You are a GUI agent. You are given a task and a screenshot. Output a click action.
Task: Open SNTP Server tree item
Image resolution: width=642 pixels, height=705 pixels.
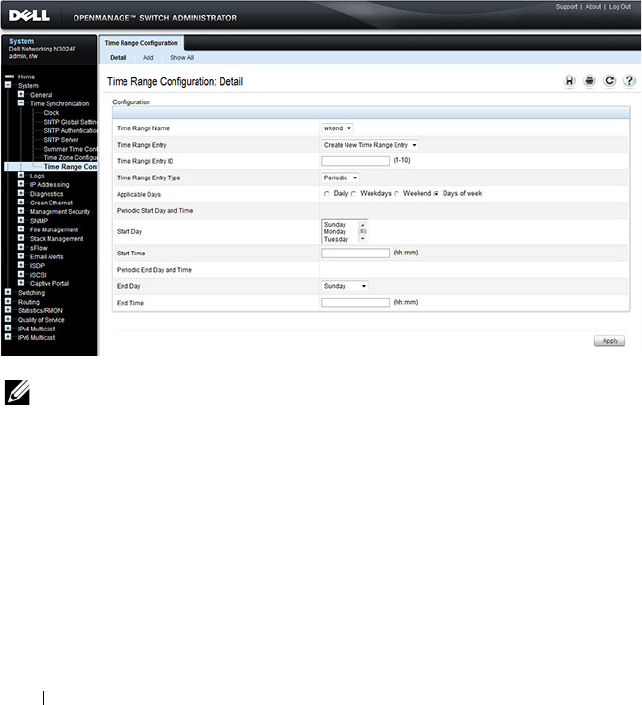click(x=61, y=140)
